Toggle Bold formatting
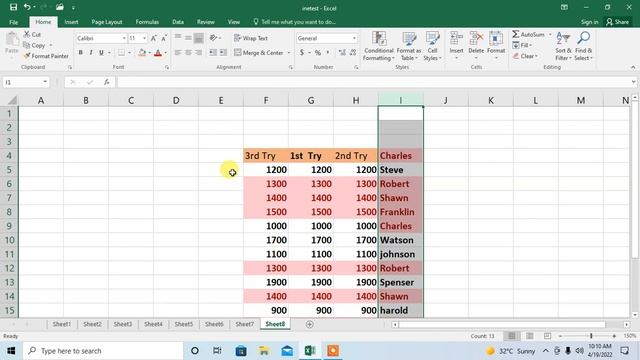The height and width of the screenshot is (360, 640). pyautogui.click(x=80, y=53)
